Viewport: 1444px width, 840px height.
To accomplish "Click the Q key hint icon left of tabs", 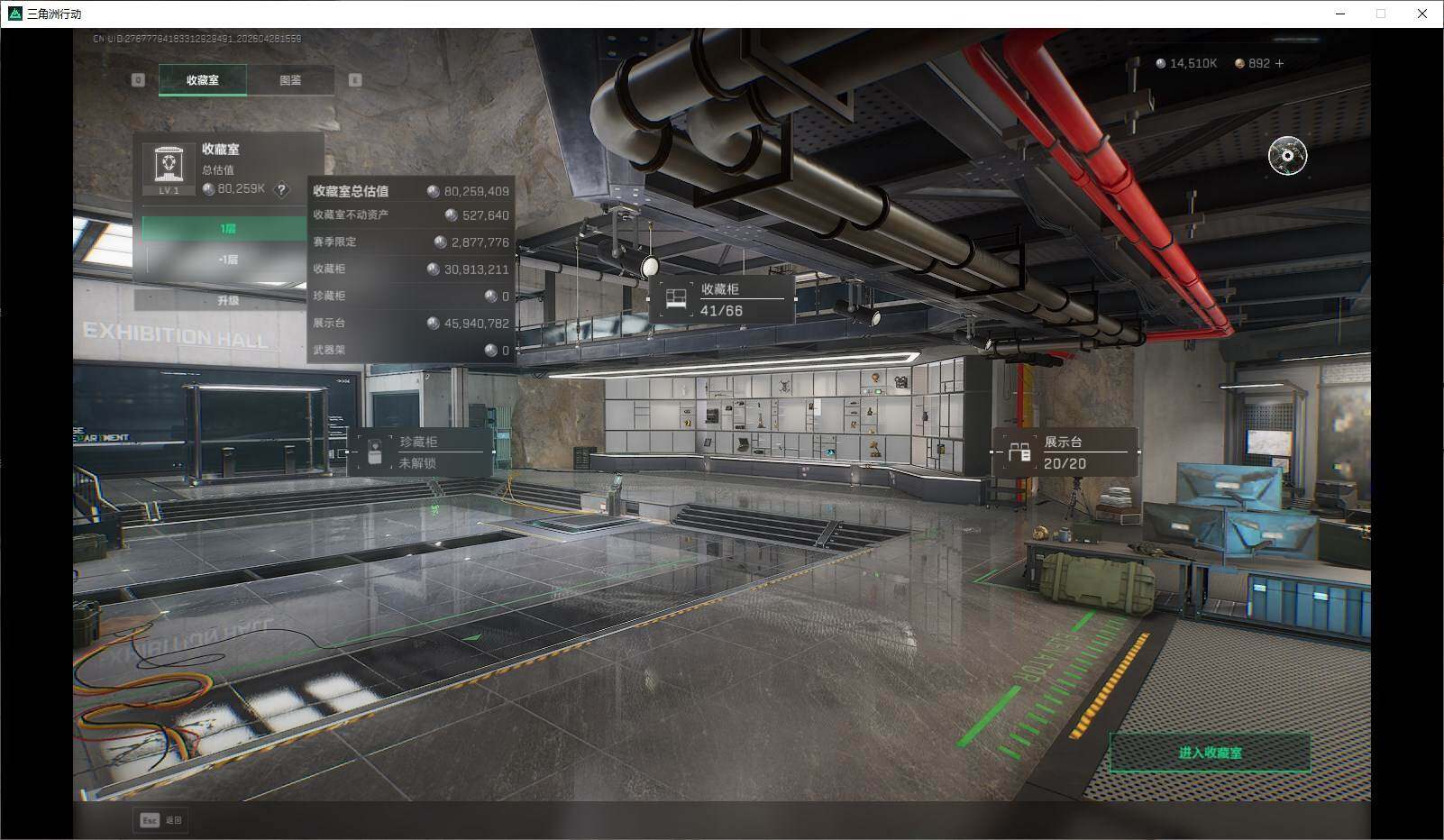I will point(138,79).
